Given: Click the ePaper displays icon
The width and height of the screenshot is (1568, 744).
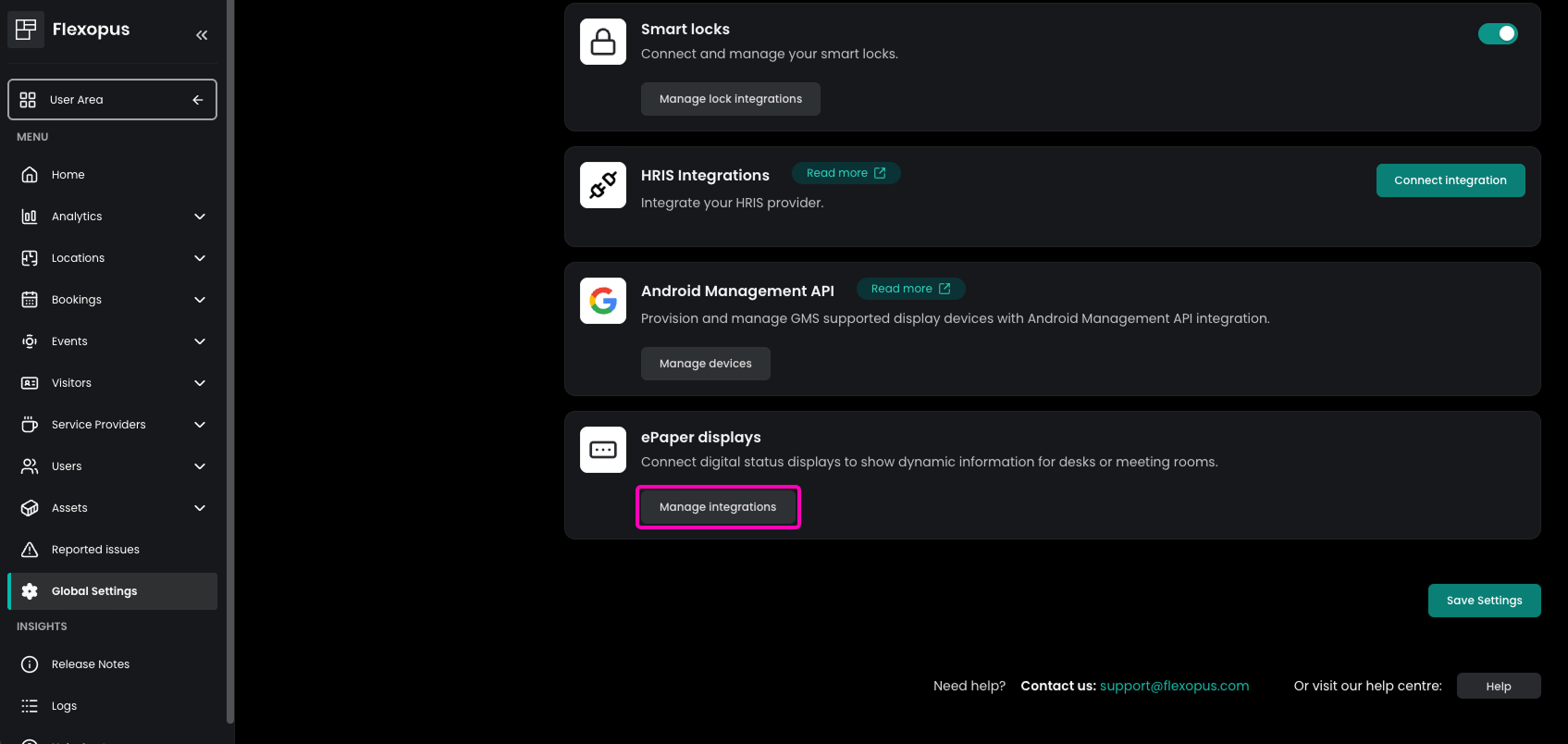Looking at the screenshot, I should point(603,450).
